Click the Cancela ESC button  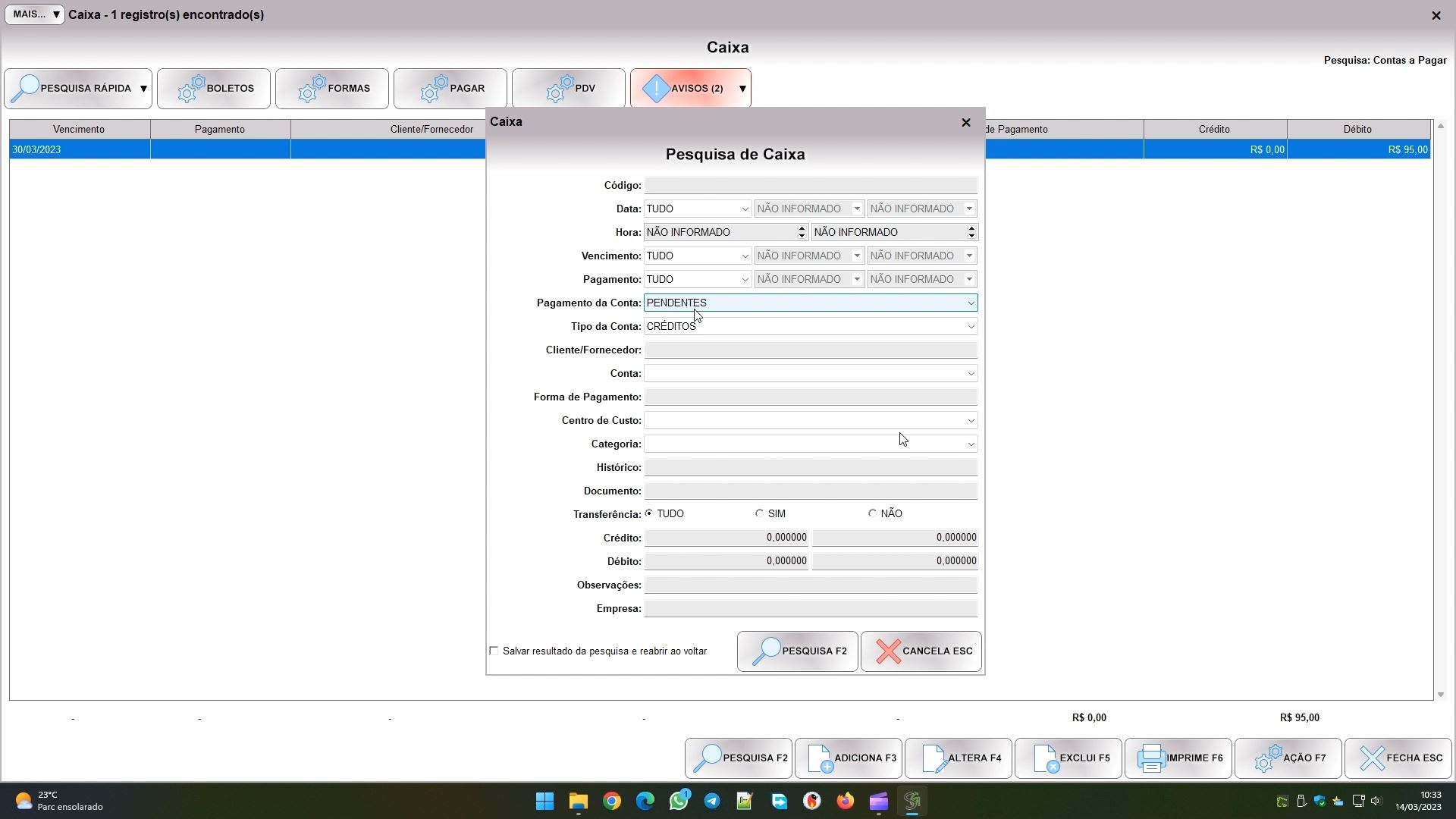coord(921,651)
